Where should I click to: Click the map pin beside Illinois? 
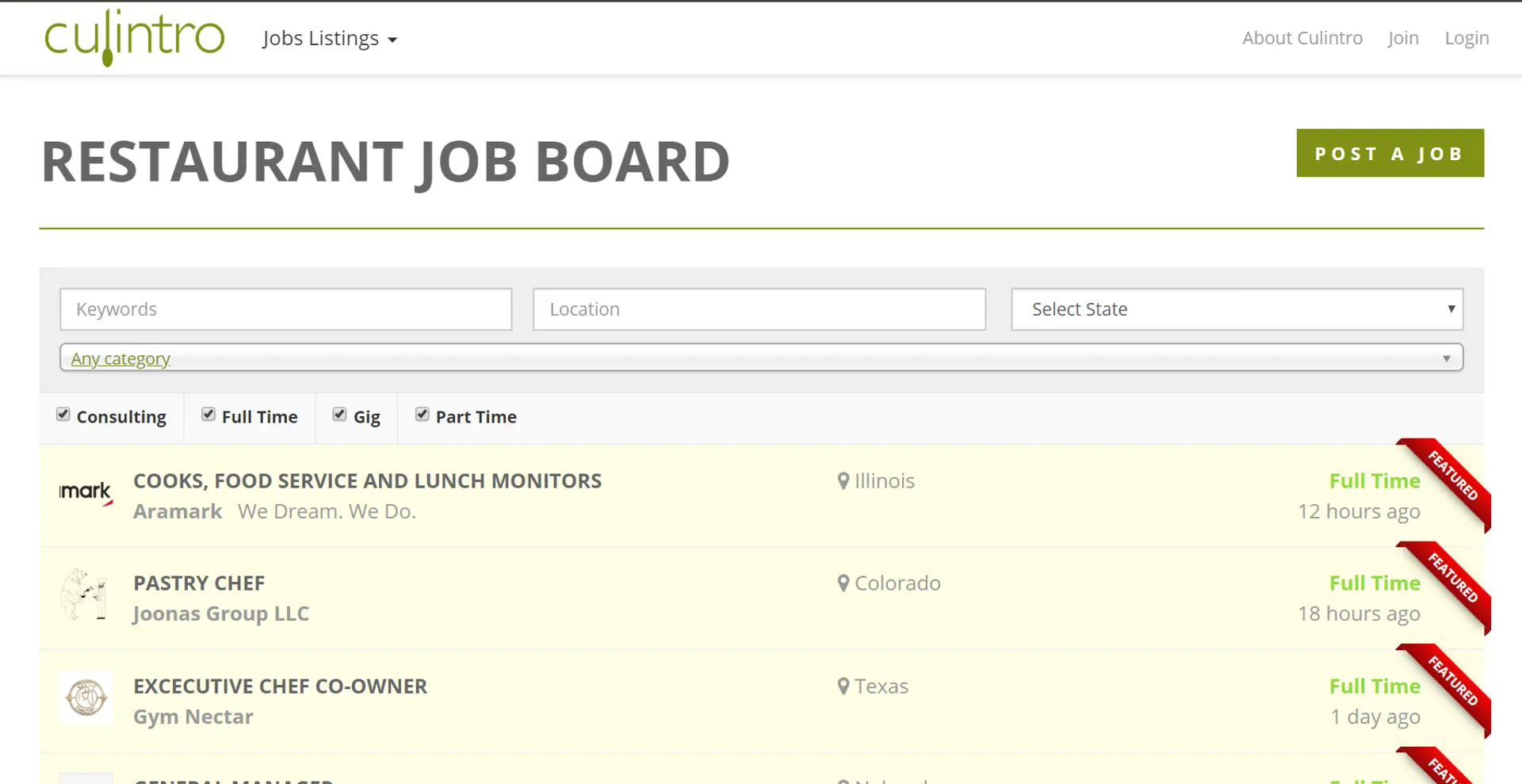[843, 481]
